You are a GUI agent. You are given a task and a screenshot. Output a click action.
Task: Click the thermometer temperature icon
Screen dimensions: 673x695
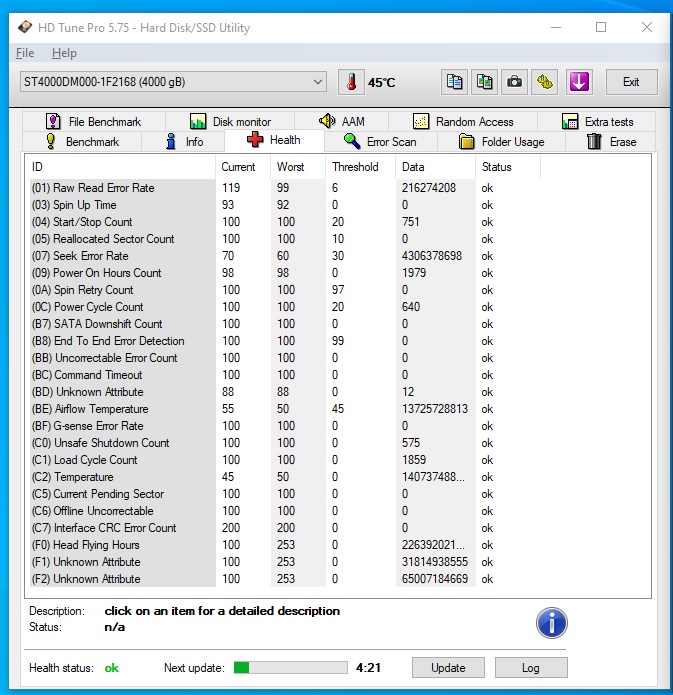[x=352, y=82]
